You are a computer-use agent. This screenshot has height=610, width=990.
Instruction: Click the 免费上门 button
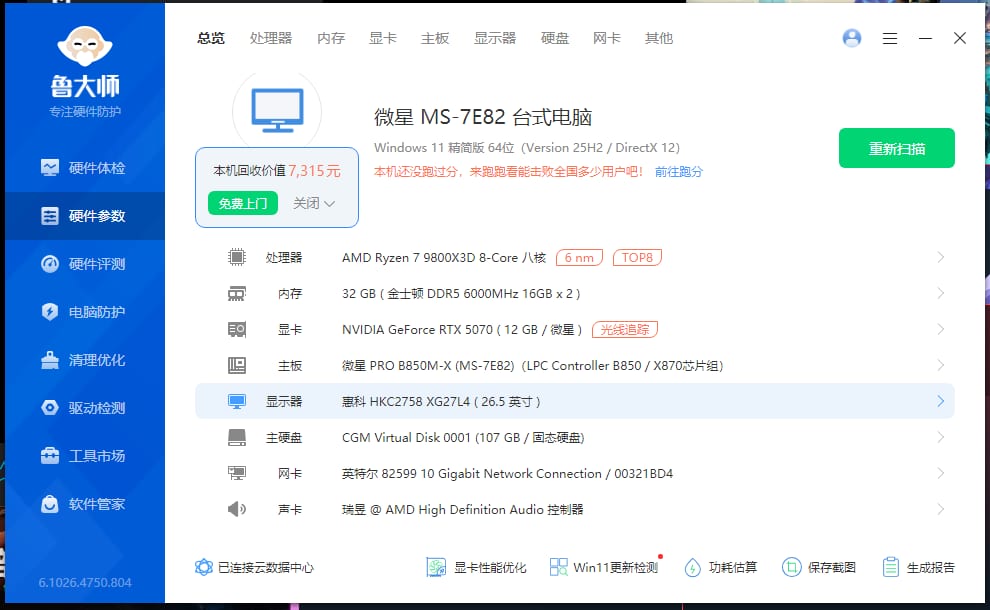tap(243, 203)
